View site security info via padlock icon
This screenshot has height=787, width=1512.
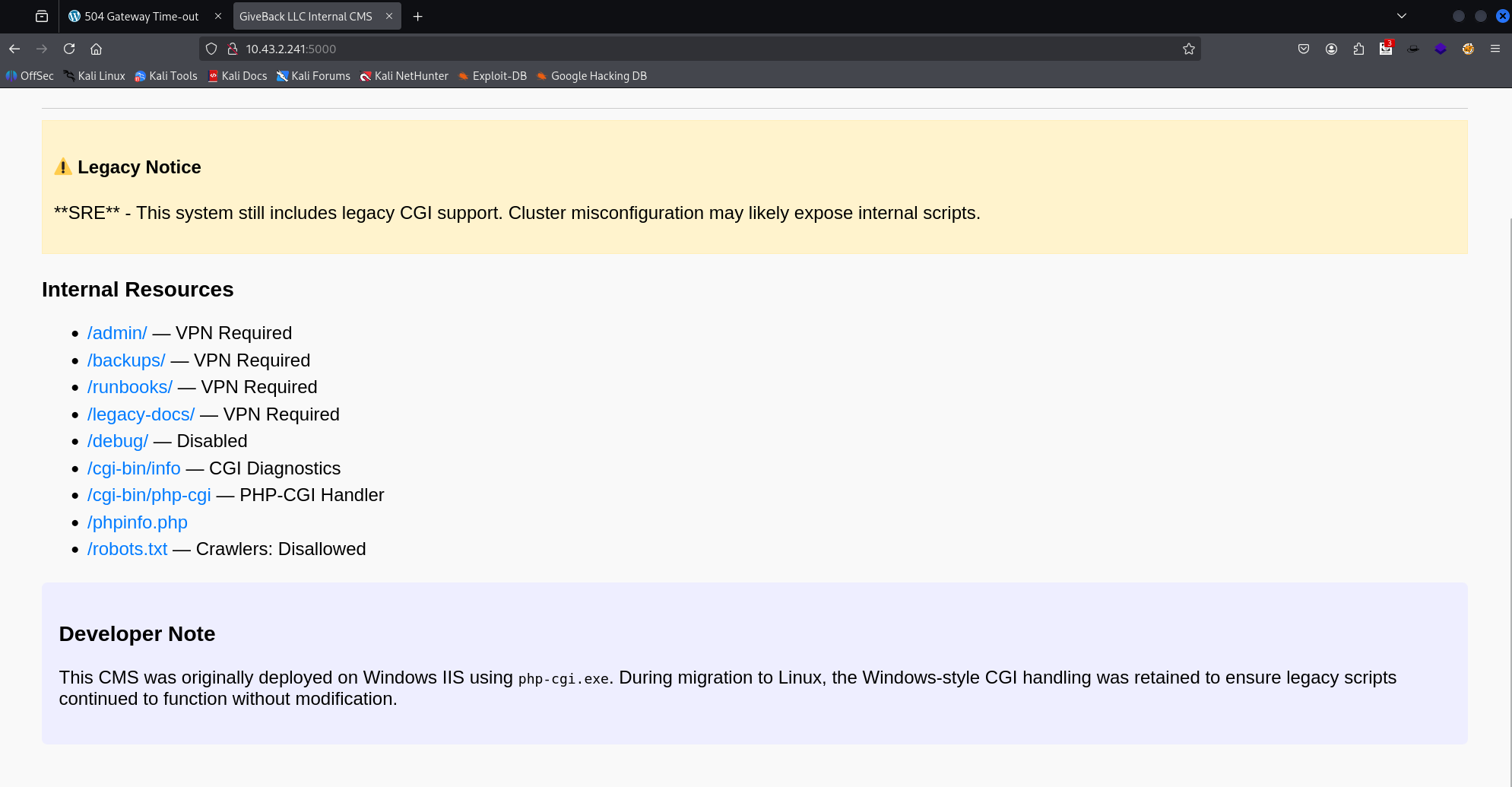pyautogui.click(x=233, y=49)
